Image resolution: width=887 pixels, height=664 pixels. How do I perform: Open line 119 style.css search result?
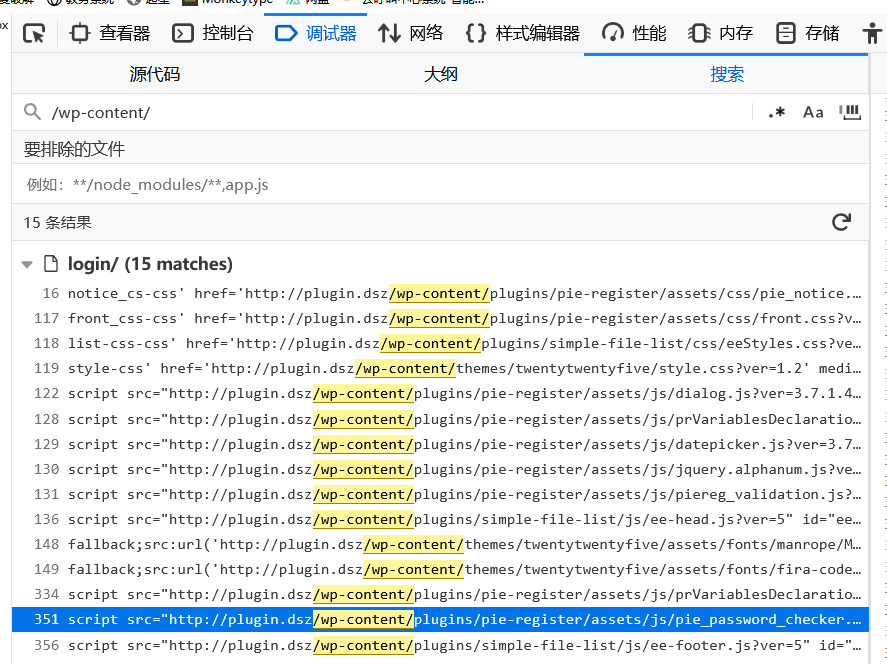point(464,369)
